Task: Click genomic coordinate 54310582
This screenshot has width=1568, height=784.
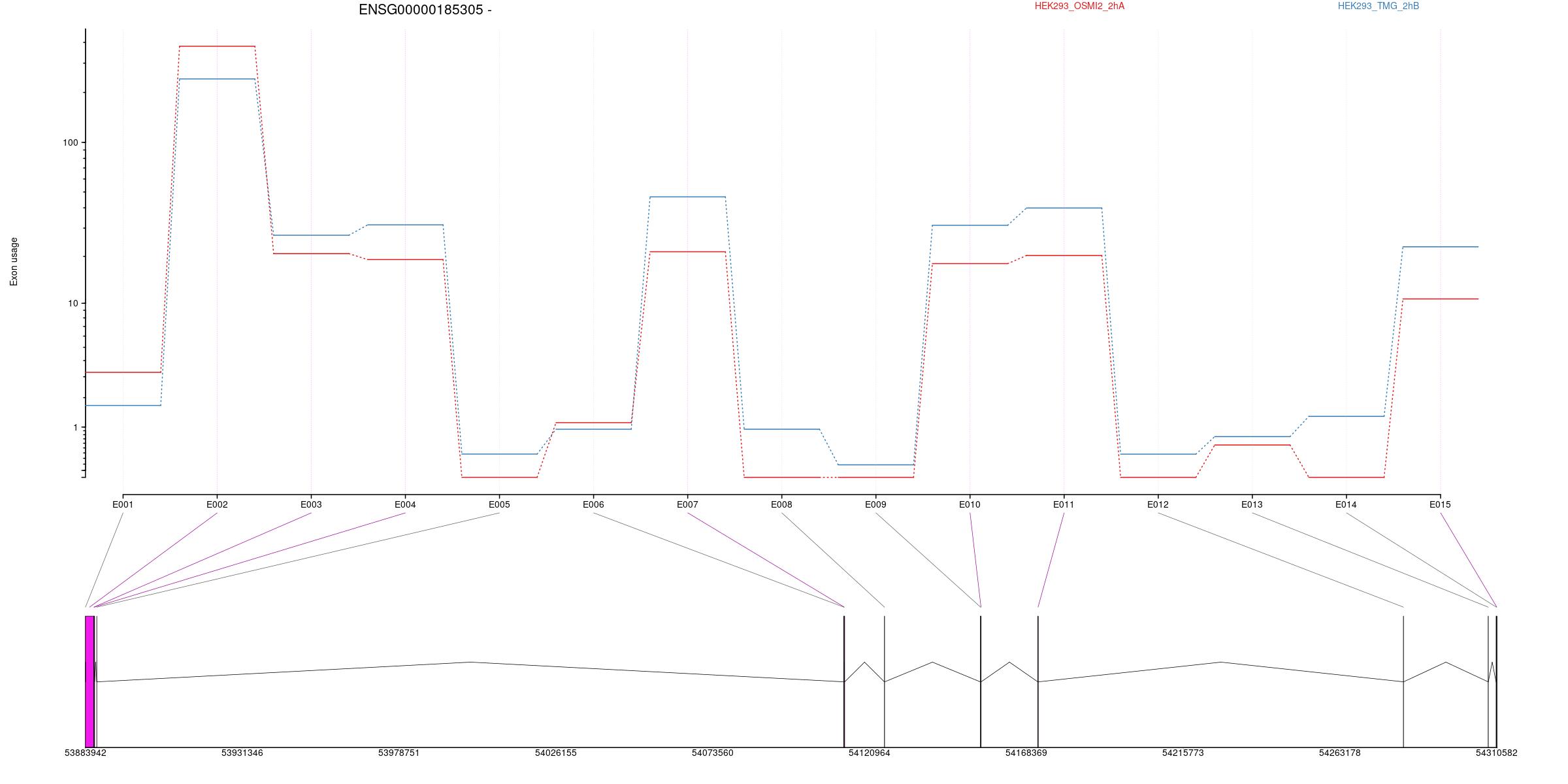Action: point(1497,753)
